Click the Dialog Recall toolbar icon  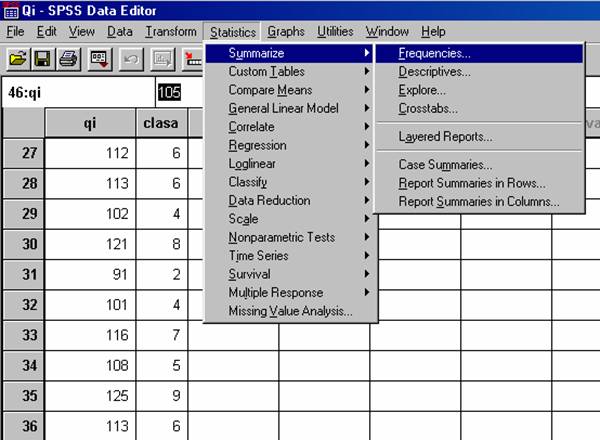click(x=101, y=59)
